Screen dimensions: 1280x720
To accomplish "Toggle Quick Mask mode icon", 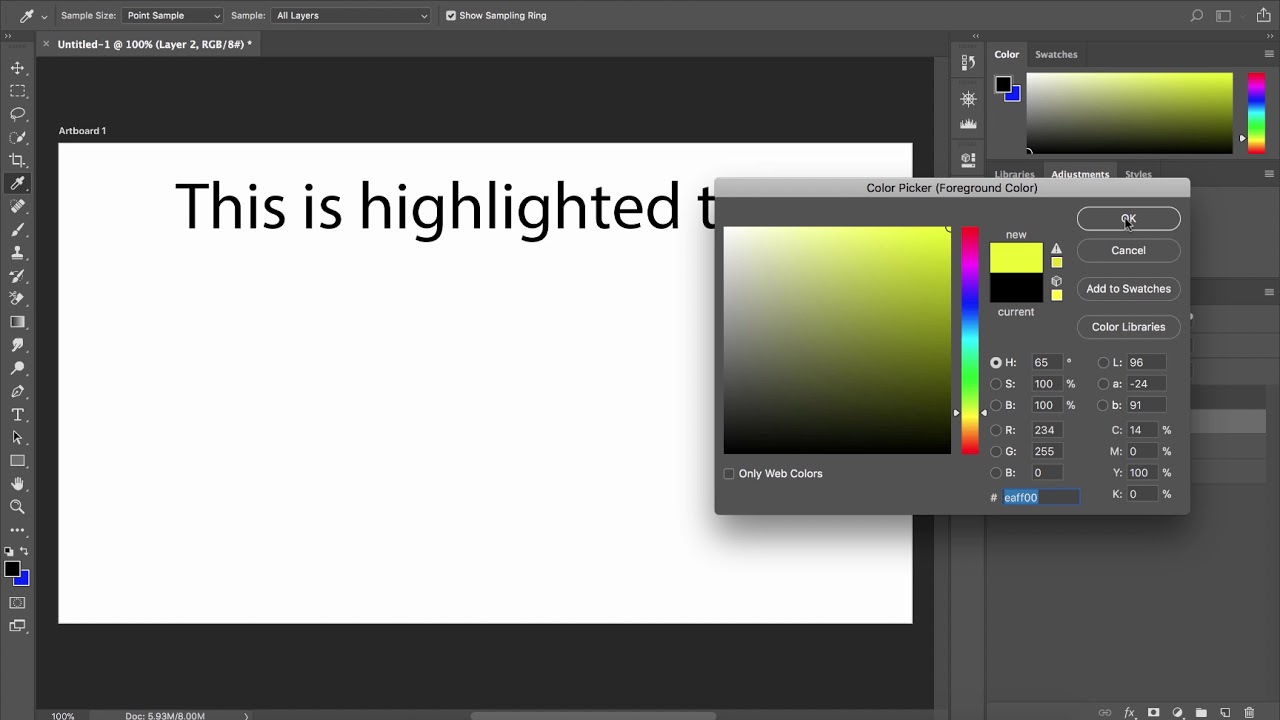I will point(17,603).
